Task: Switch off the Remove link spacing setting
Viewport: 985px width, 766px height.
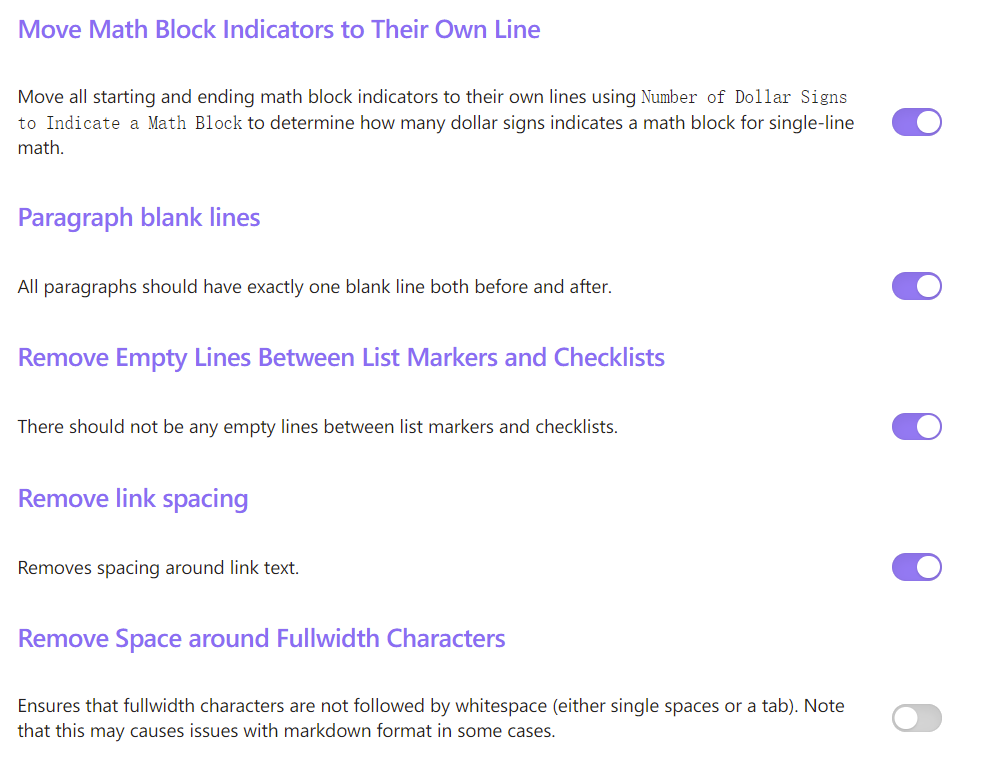Action: click(x=916, y=567)
